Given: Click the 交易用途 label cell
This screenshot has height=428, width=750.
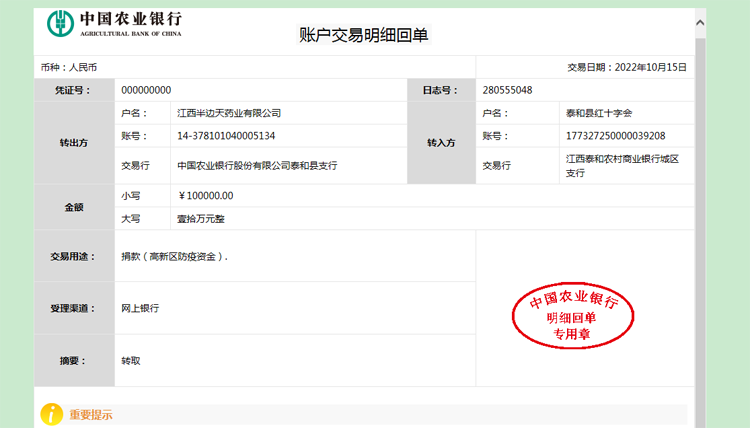Looking at the screenshot, I should point(74,256).
